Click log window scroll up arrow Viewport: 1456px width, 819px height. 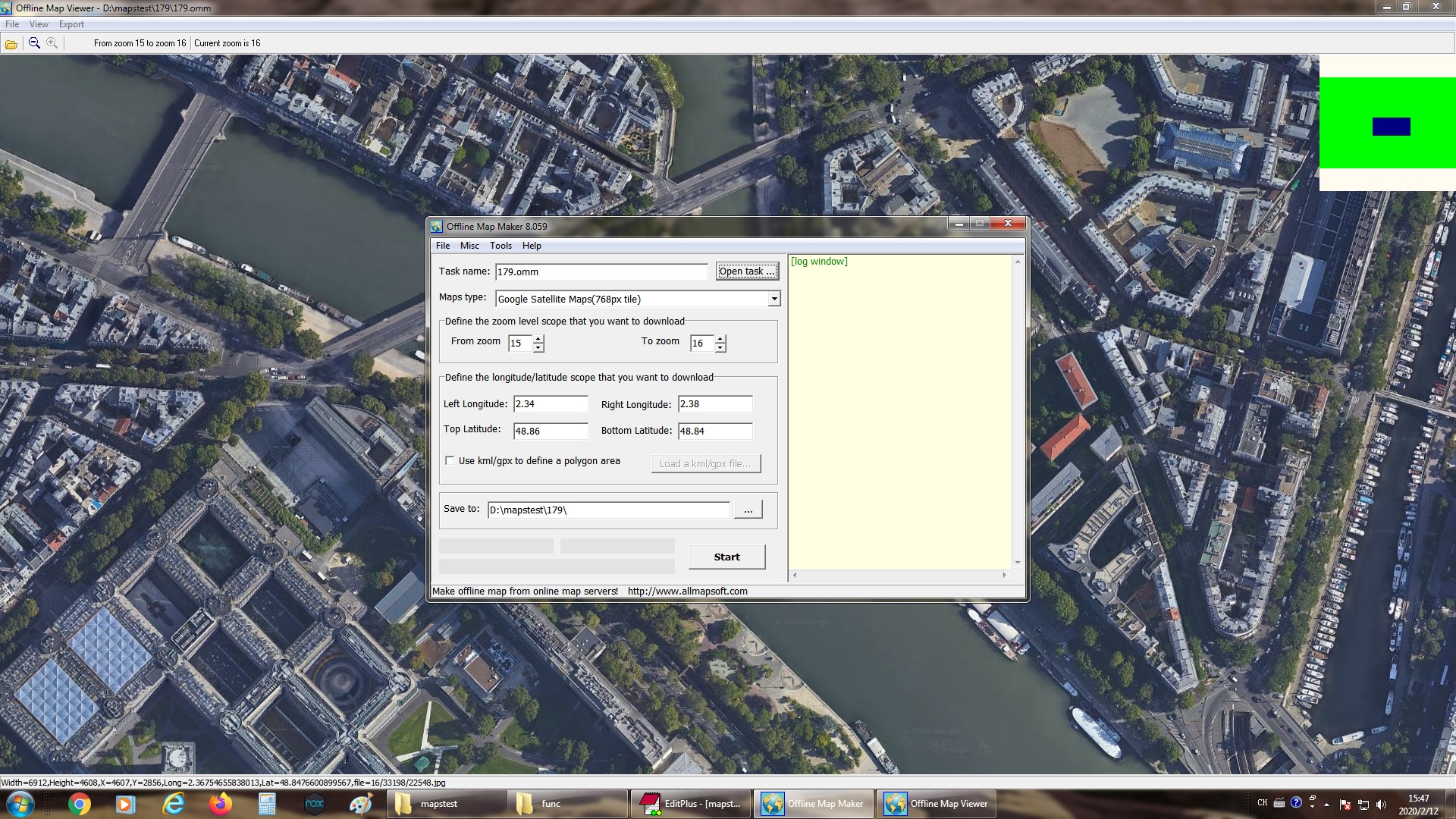(1018, 262)
